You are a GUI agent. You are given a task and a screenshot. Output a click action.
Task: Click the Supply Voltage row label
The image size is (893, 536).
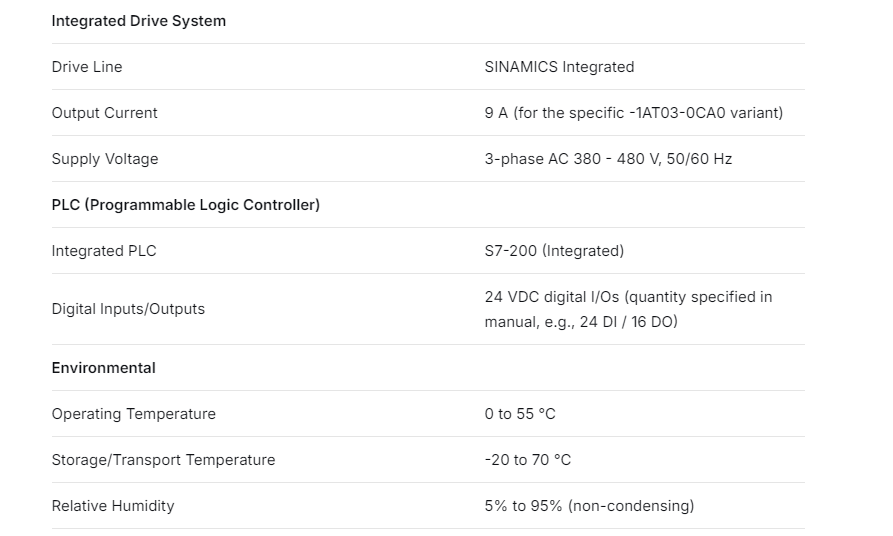(x=105, y=159)
